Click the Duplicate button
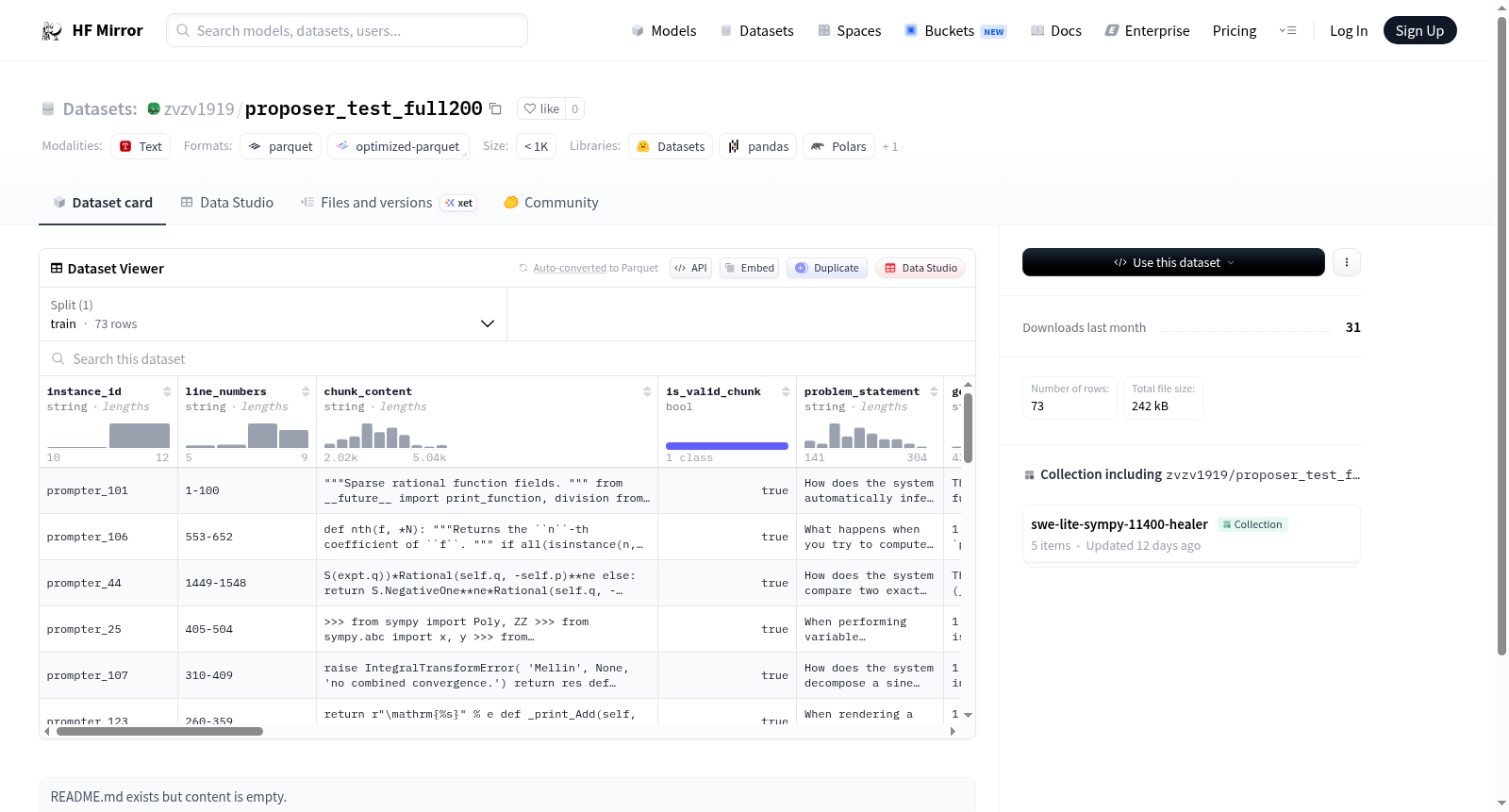The height and width of the screenshot is (812, 1509). point(827,268)
